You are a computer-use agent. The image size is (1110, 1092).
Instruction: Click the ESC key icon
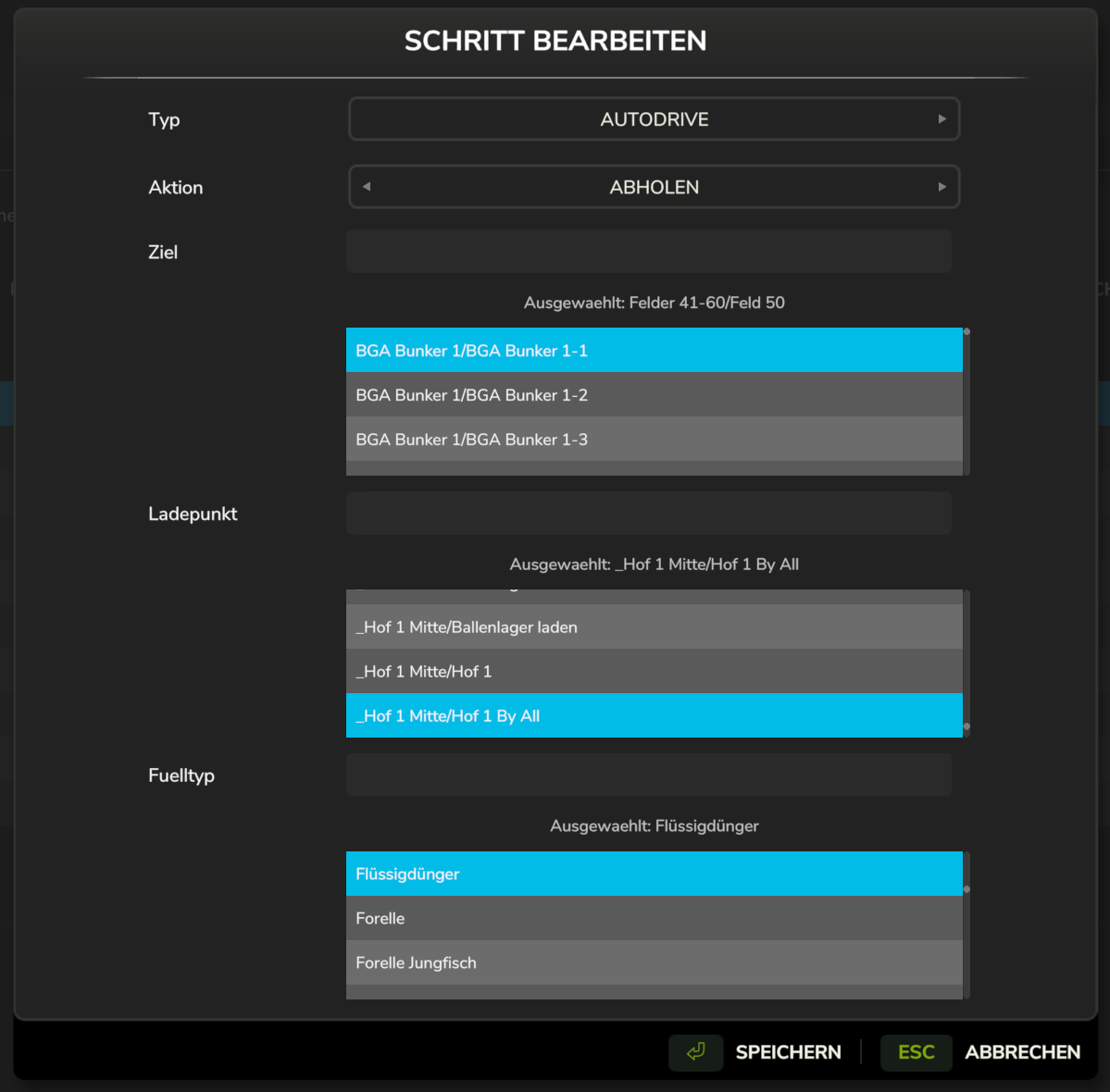tap(916, 1051)
